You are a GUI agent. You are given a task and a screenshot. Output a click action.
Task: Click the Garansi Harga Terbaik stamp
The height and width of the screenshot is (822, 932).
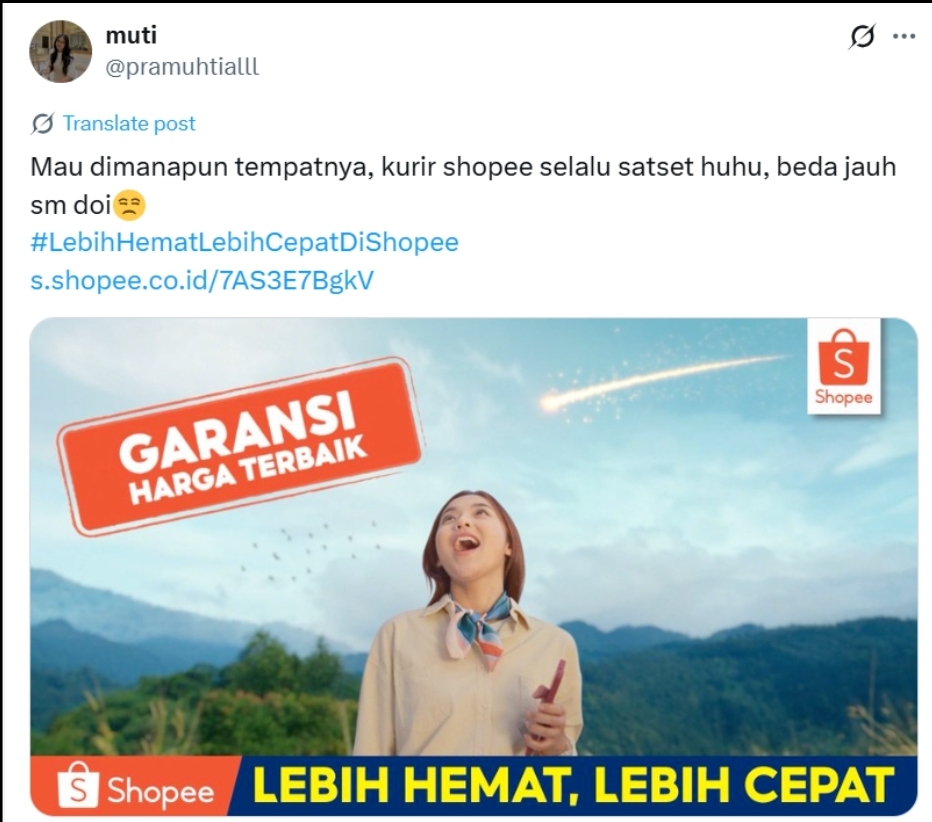(x=240, y=446)
